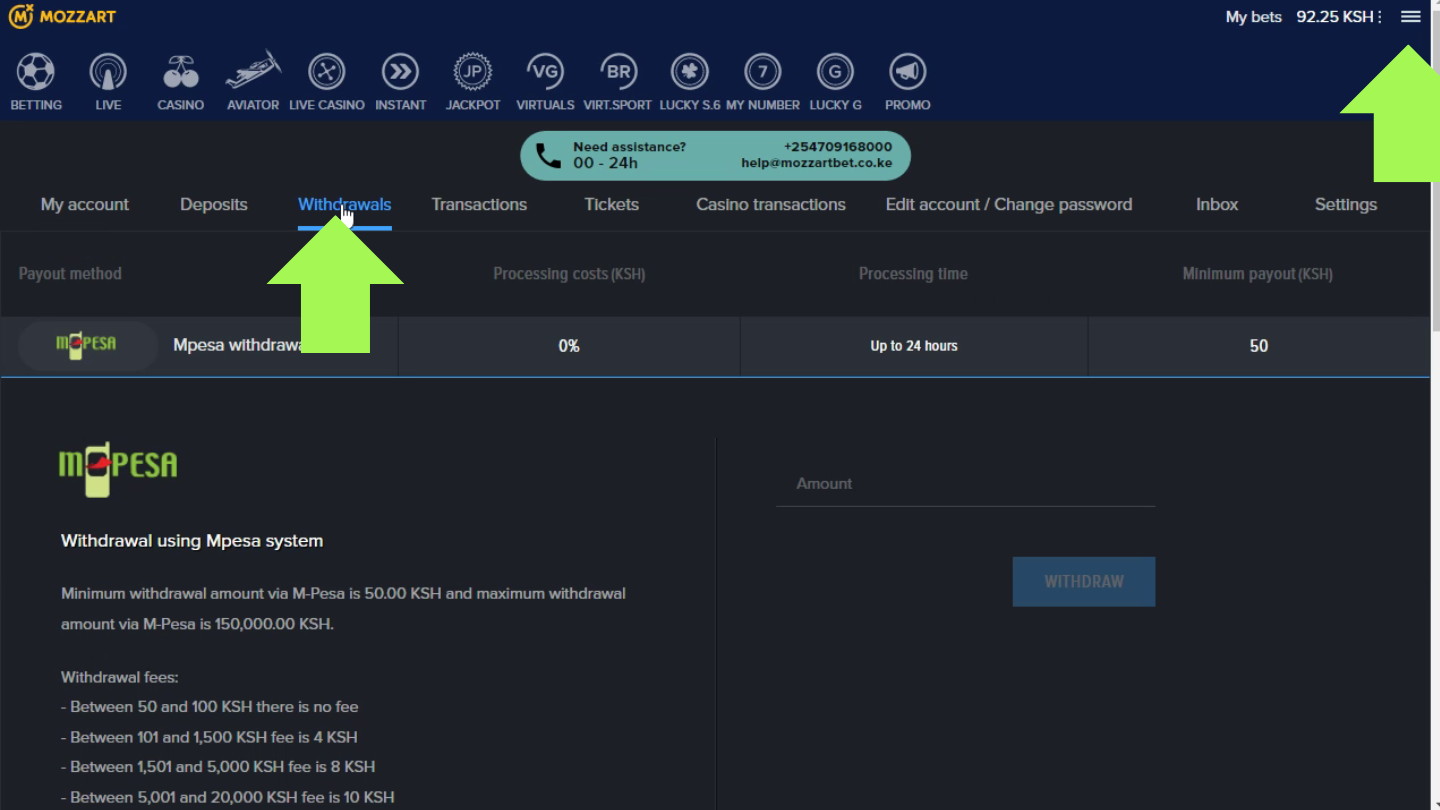The height and width of the screenshot is (810, 1440).
Task: Open the Lucky S.6 clover icon
Action: coord(689,73)
